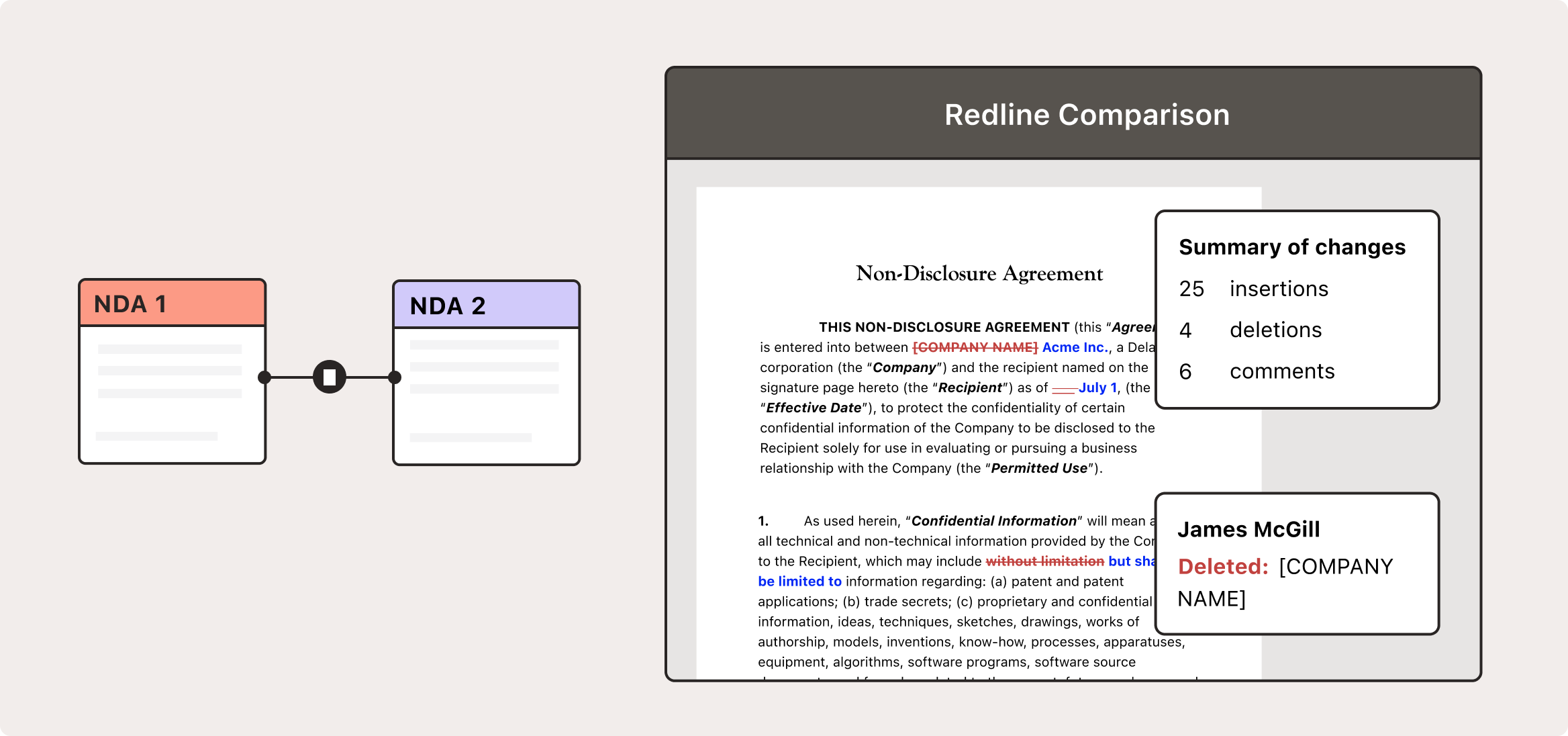The width and height of the screenshot is (1568, 736).
Task: Select the NDA 2 document card header
Action: click(487, 306)
